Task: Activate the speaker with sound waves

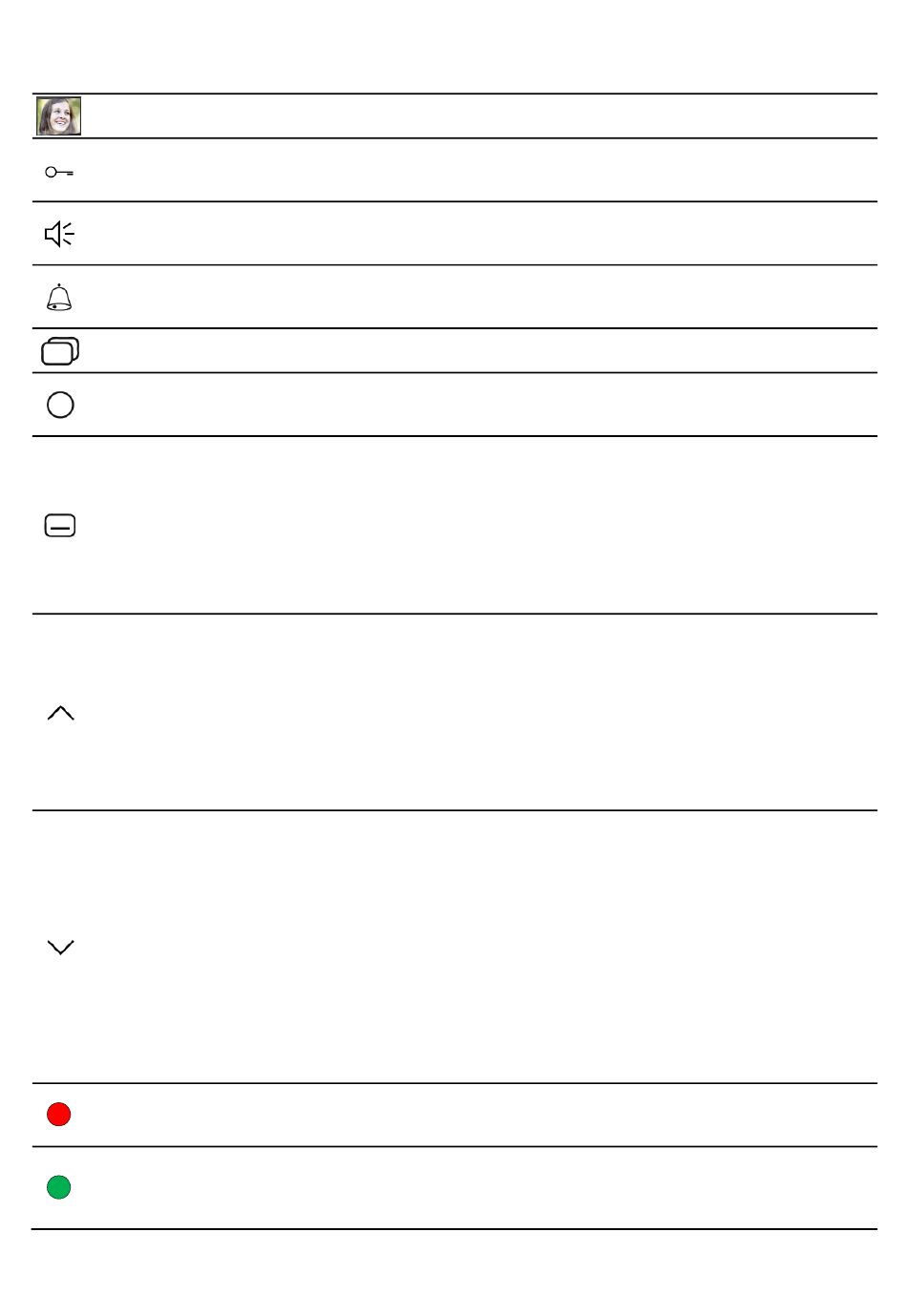Action: (59, 234)
